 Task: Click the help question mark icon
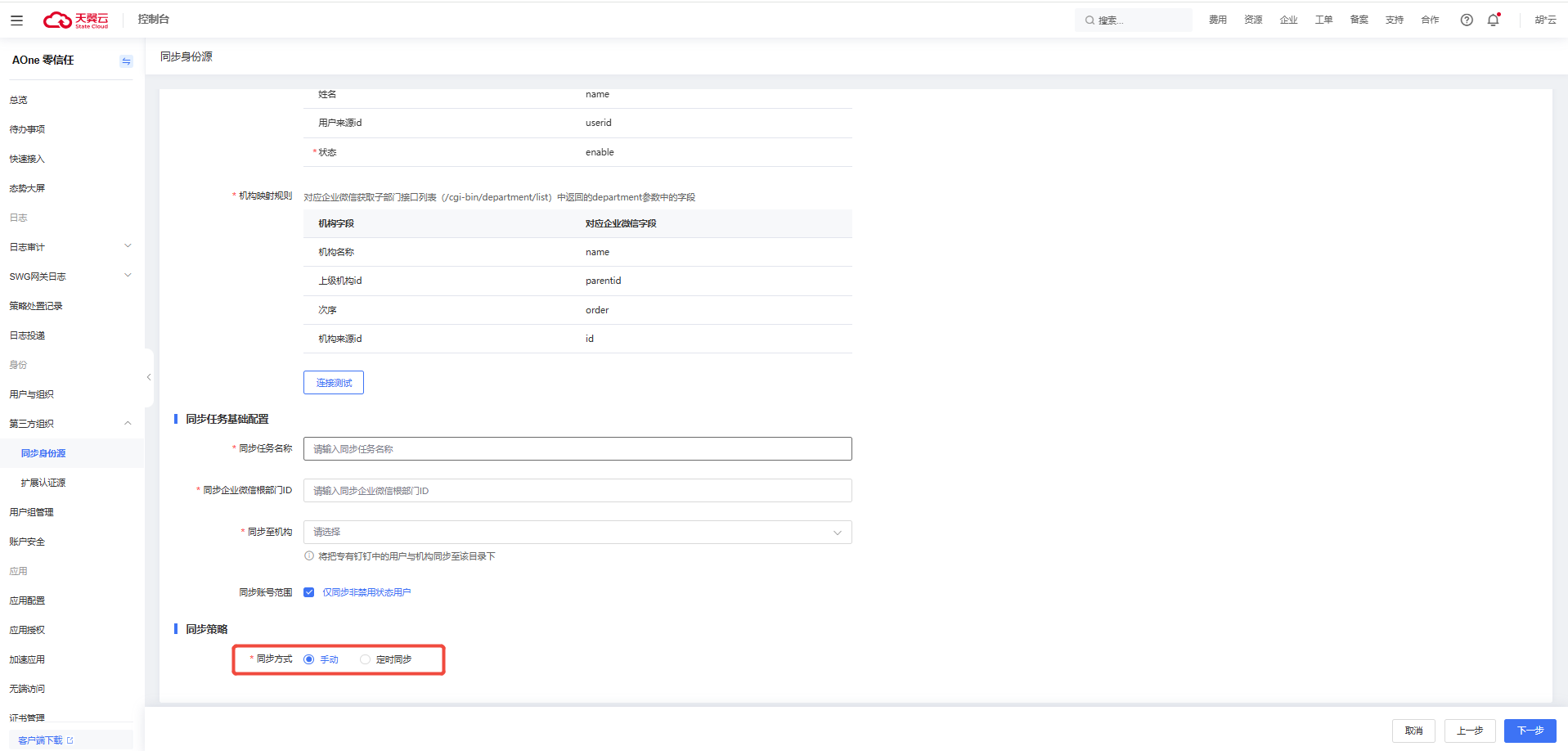coord(1467,20)
